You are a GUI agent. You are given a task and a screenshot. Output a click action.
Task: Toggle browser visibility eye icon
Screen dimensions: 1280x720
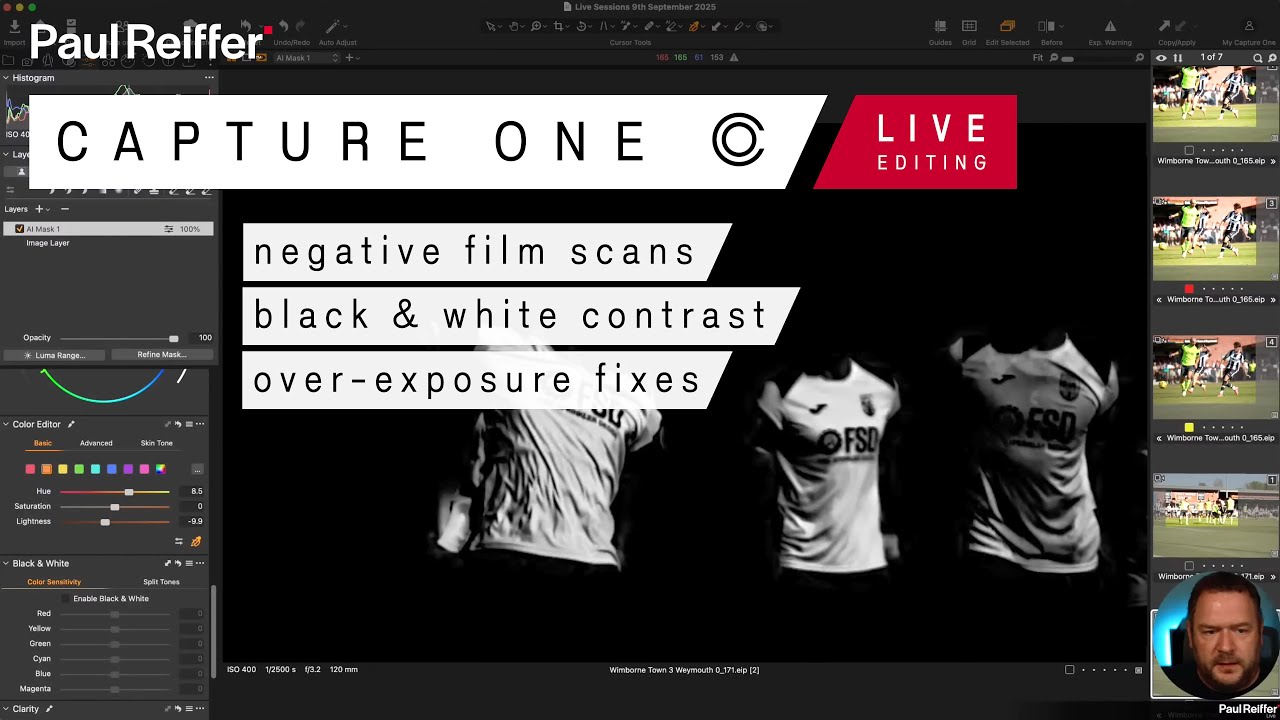click(x=1161, y=58)
